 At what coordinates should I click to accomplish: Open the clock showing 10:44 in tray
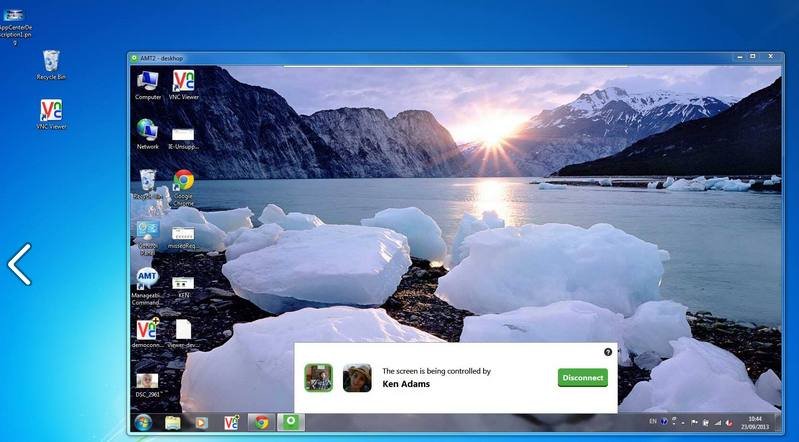[x=755, y=422]
